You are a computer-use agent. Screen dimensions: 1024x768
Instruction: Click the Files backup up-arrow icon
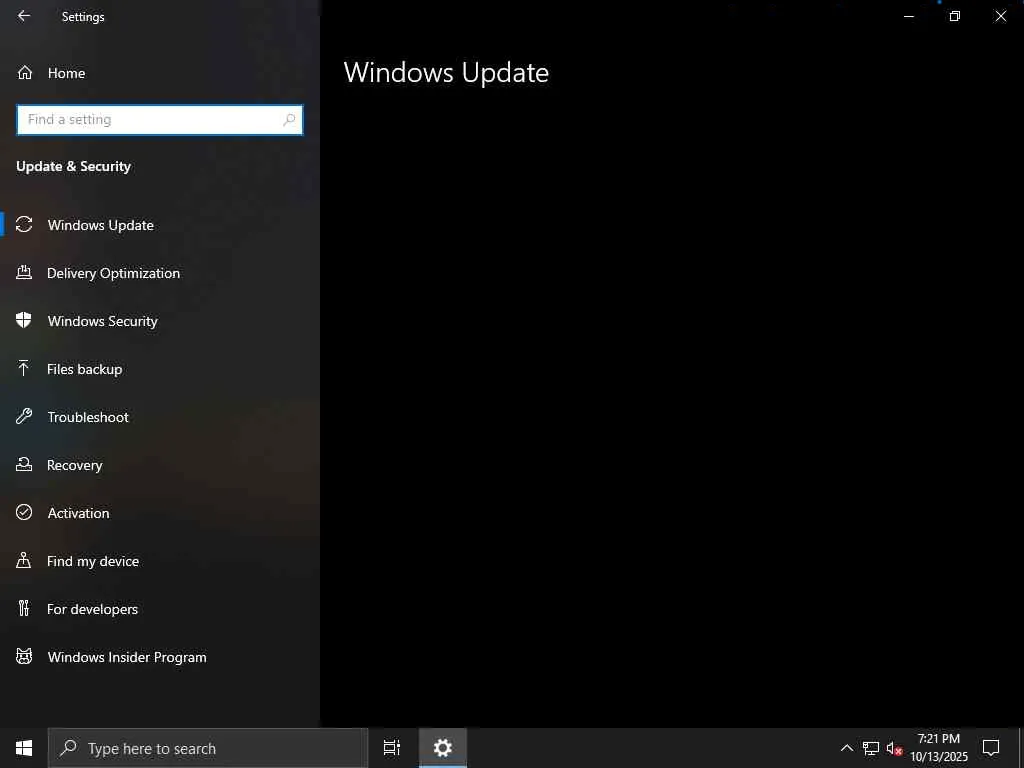[x=24, y=369]
